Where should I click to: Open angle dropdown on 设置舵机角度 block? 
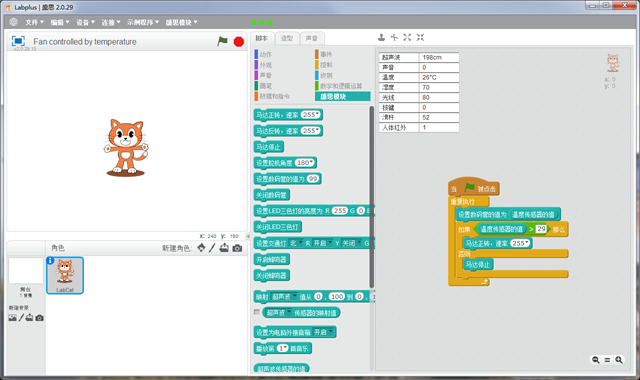(311, 162)
